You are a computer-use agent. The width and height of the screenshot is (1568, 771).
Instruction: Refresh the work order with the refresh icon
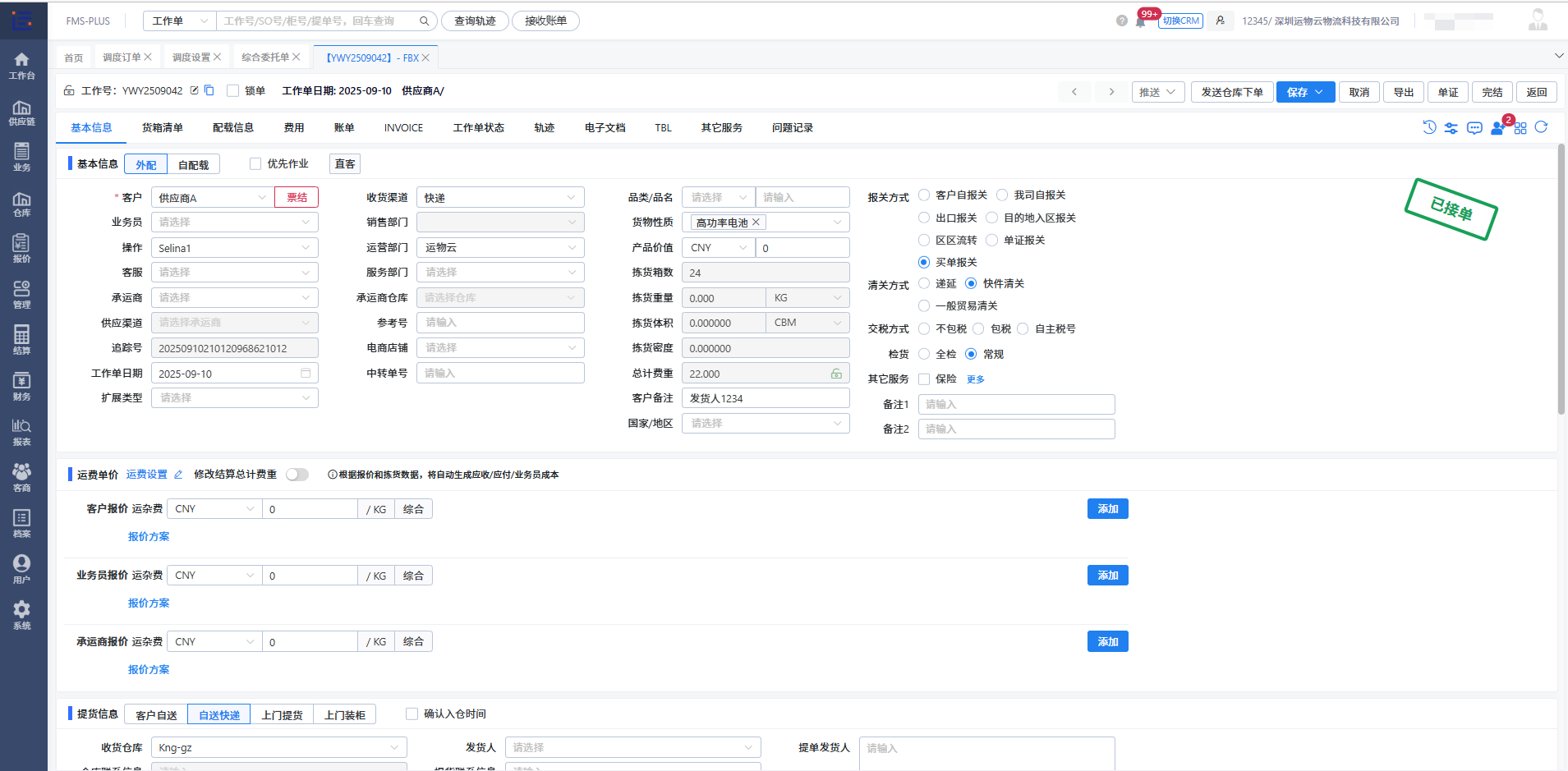point(1543,127)
